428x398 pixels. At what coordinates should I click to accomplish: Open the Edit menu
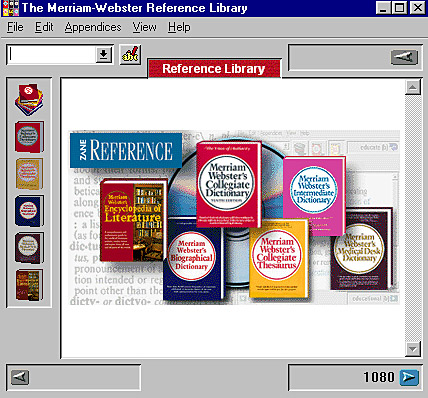click(44, 27)
